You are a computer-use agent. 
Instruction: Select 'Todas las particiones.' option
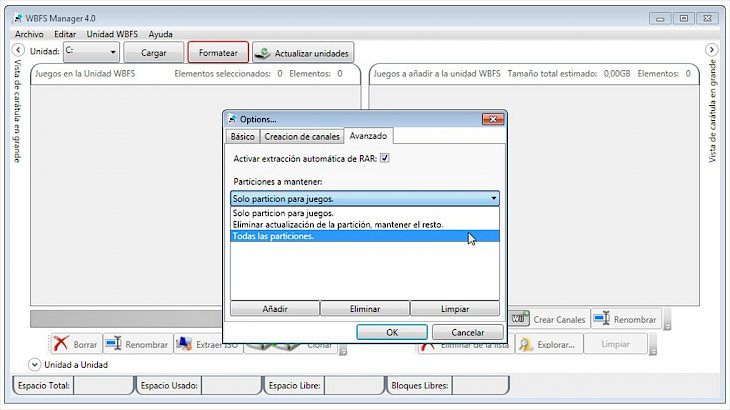(365, 236)
